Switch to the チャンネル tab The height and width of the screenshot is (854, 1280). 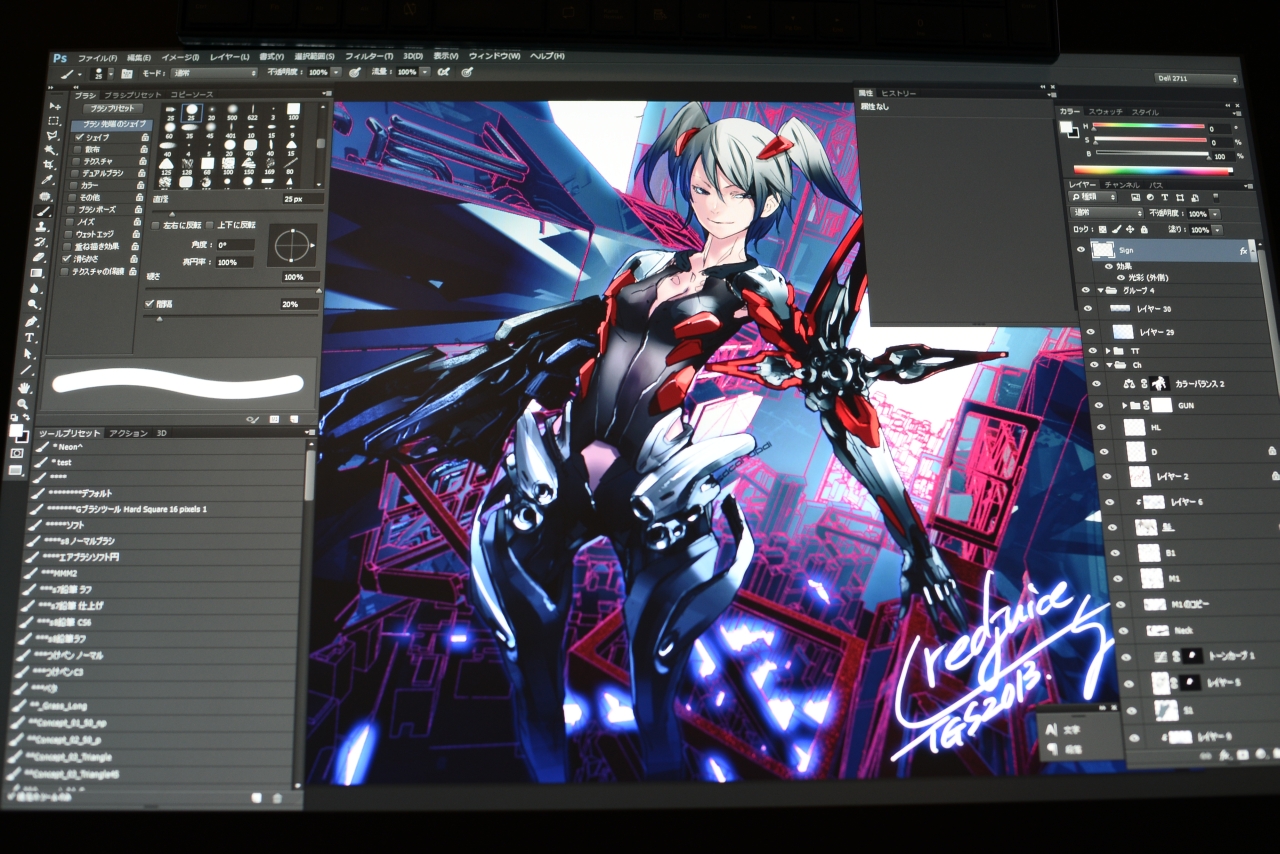[x=1121, y=184]
